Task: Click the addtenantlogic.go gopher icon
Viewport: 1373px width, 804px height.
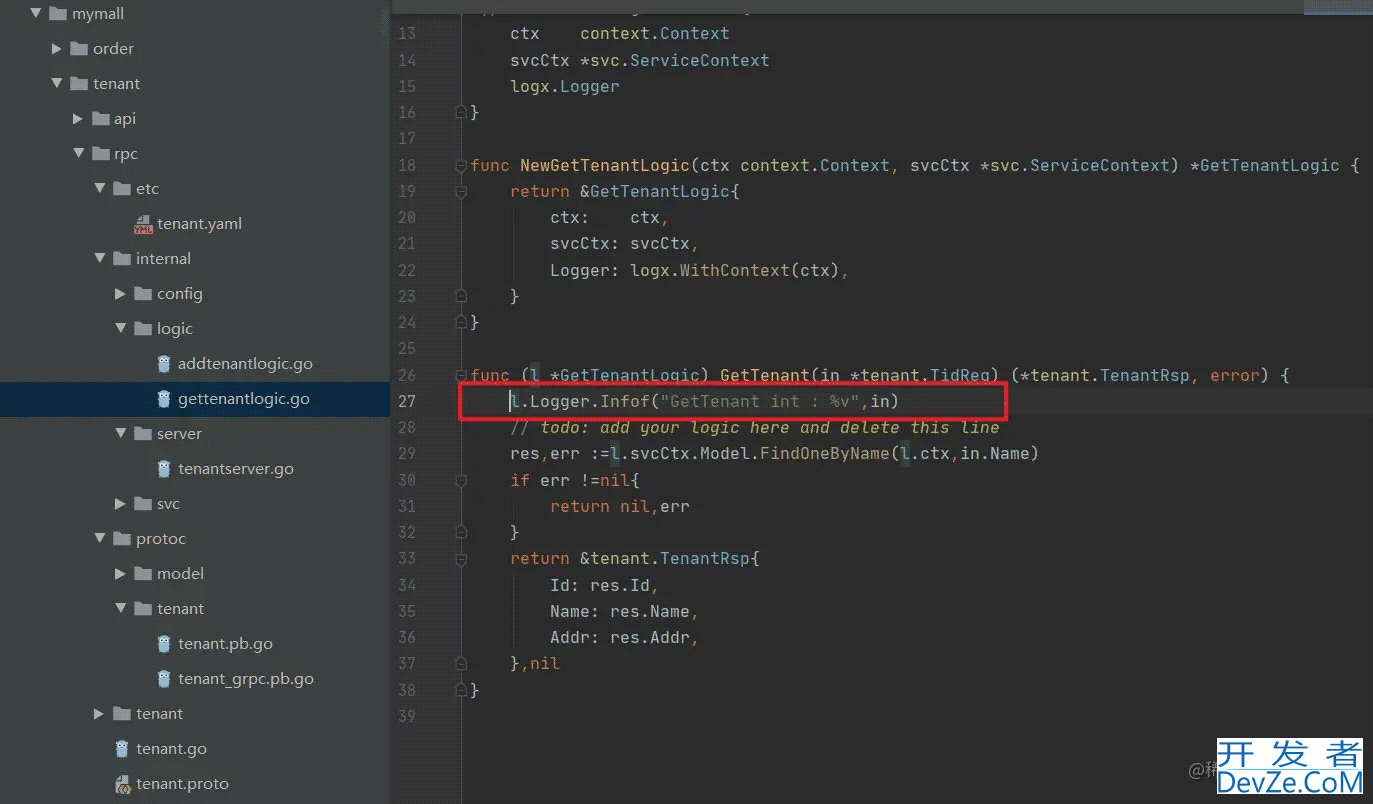Action: 164,364
